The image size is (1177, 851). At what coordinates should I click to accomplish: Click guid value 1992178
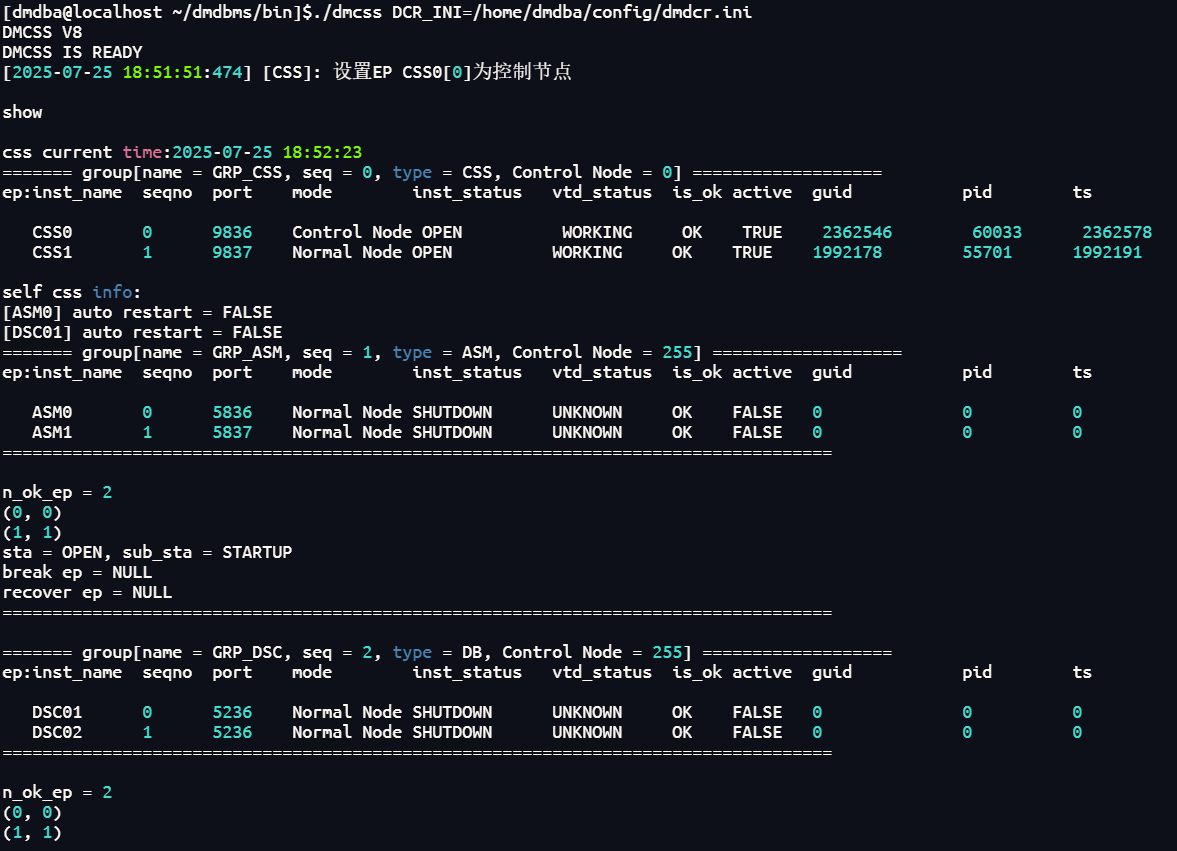[x=847, y=252]
